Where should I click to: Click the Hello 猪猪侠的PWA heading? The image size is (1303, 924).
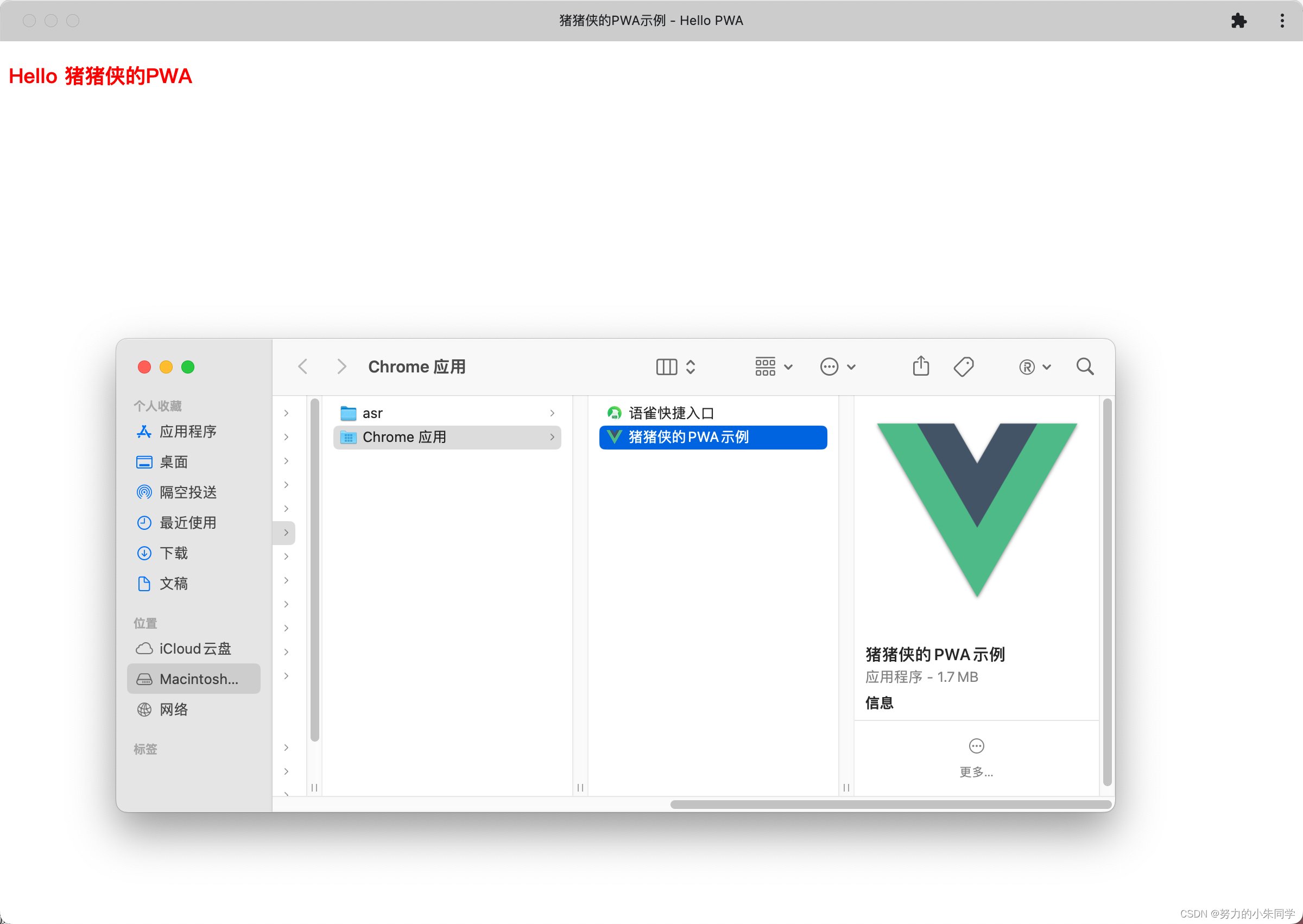click(x=101, y=75)
